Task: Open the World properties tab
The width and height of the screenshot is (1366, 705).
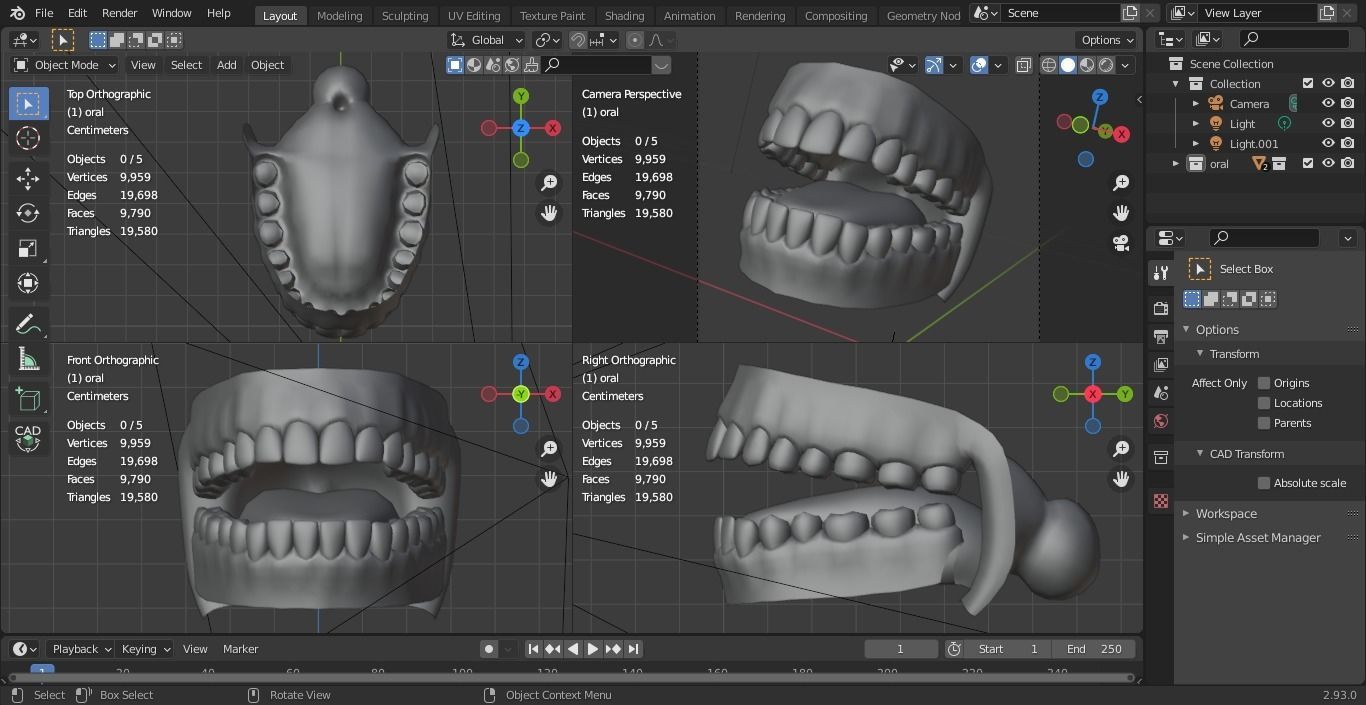Action: 1160,421
